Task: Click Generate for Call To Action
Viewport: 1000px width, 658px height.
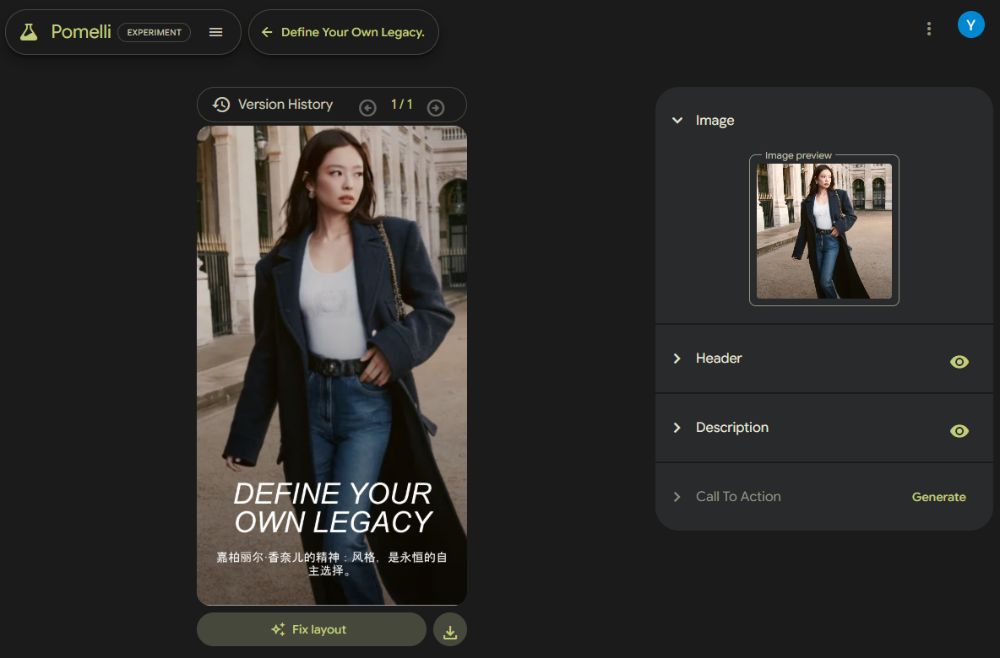Action: 938,497
